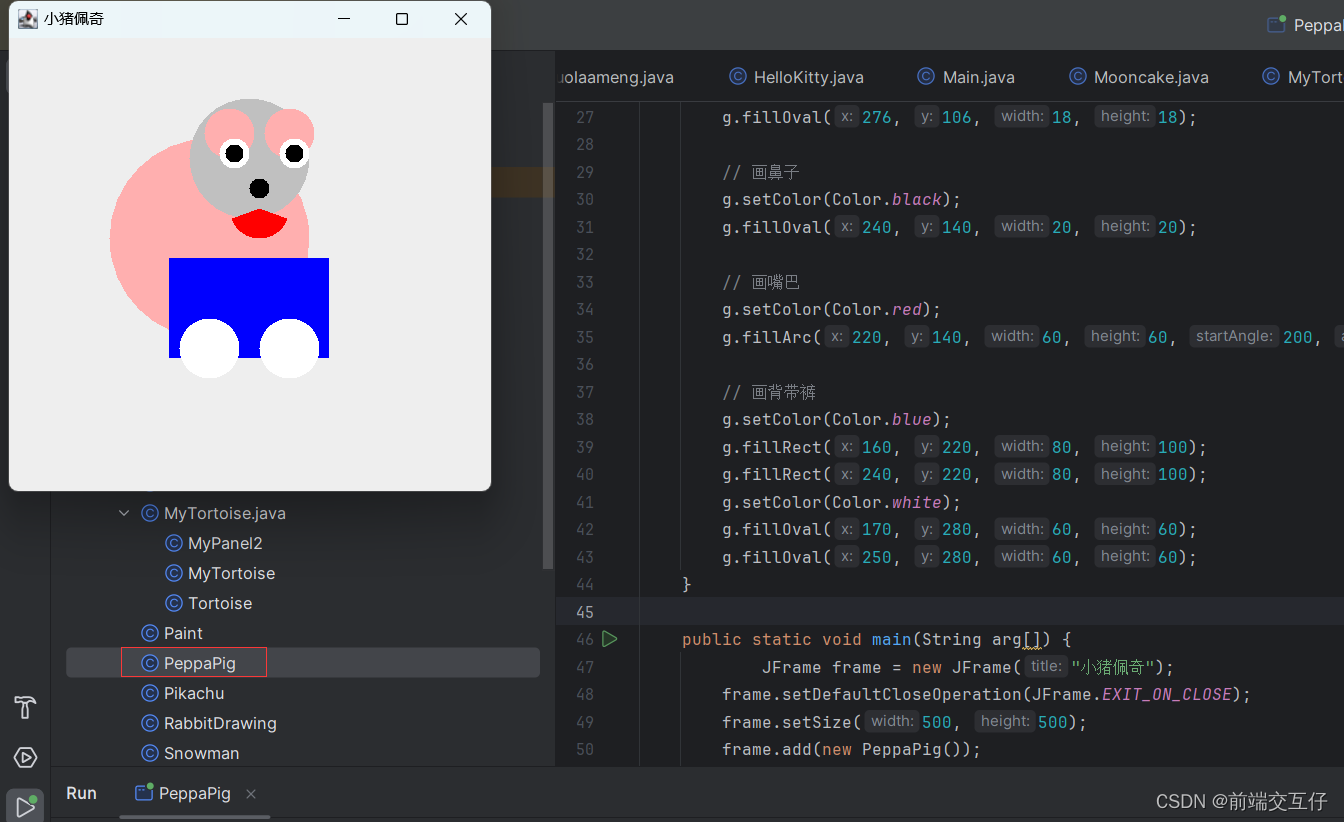Click the Run panel horizontal scrollbar

pos(195,817)
